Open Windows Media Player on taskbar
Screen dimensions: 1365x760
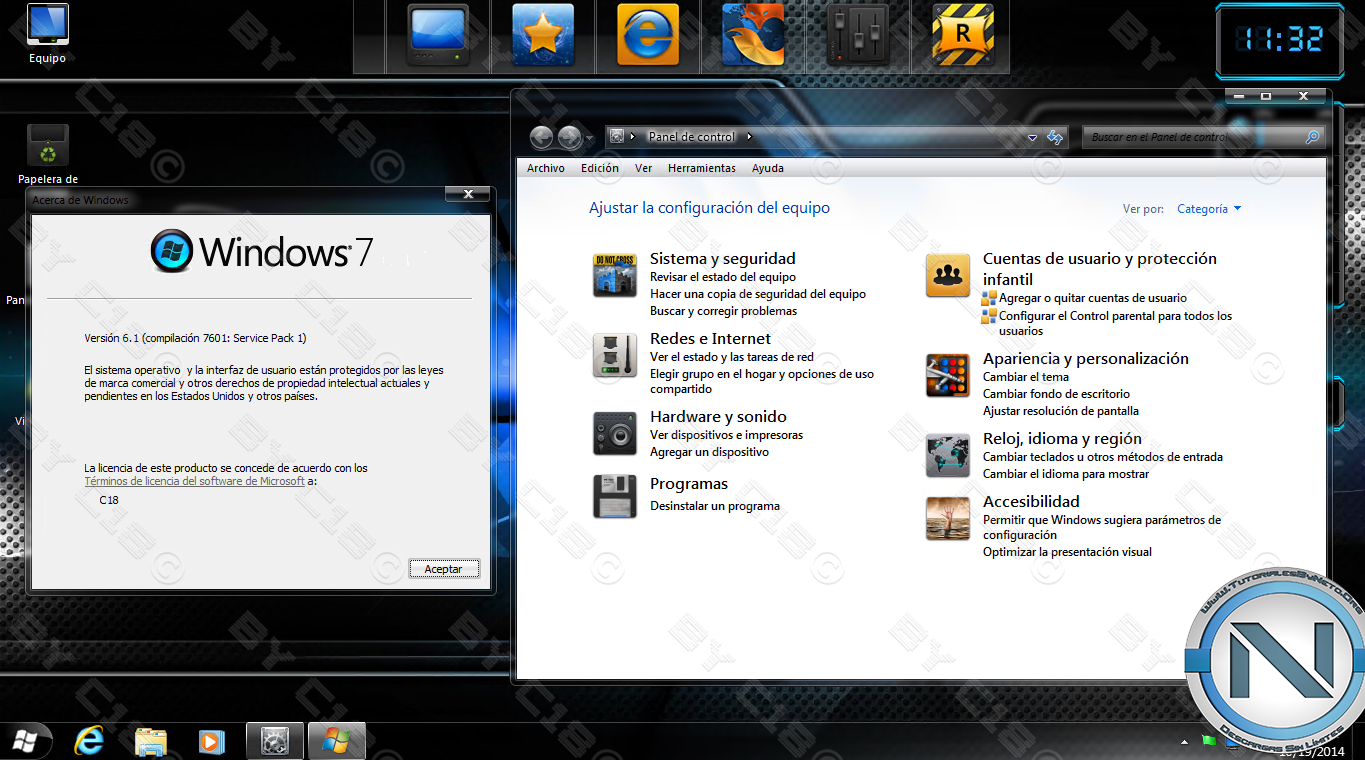pyautogui.click(x=210, y=741)
